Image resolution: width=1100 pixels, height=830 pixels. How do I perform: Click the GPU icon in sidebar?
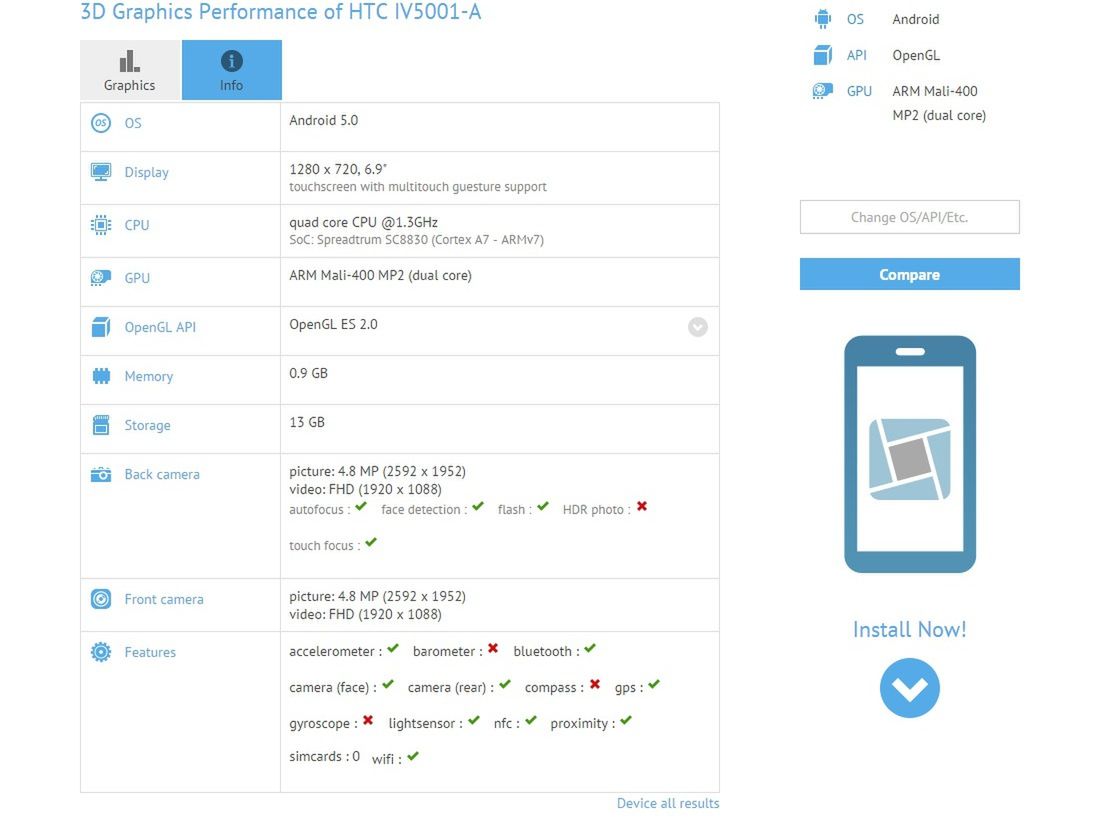tap(823, 91)
